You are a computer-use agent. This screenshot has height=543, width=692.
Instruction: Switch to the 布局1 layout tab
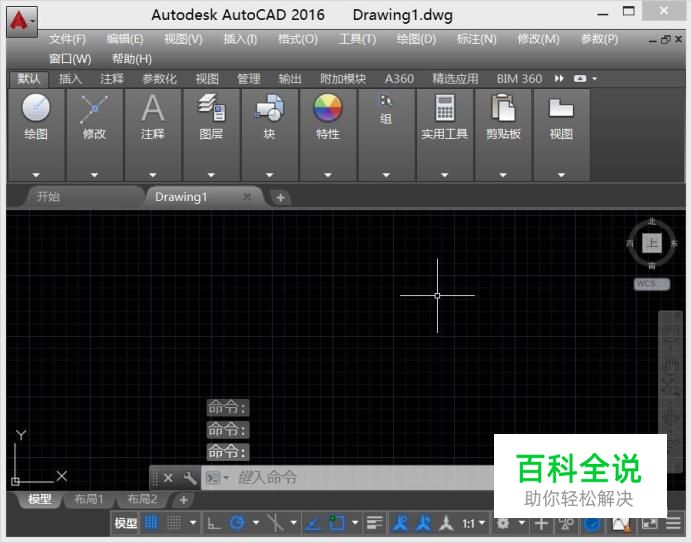point(89,499)
